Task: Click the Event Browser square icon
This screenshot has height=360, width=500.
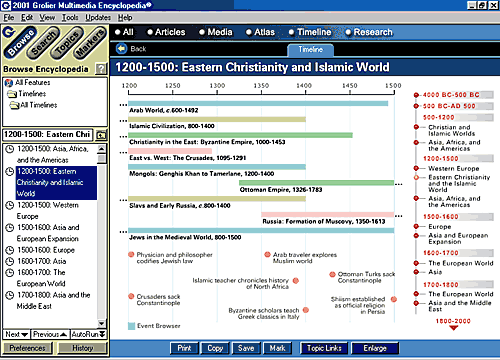Action: point(131,326)
